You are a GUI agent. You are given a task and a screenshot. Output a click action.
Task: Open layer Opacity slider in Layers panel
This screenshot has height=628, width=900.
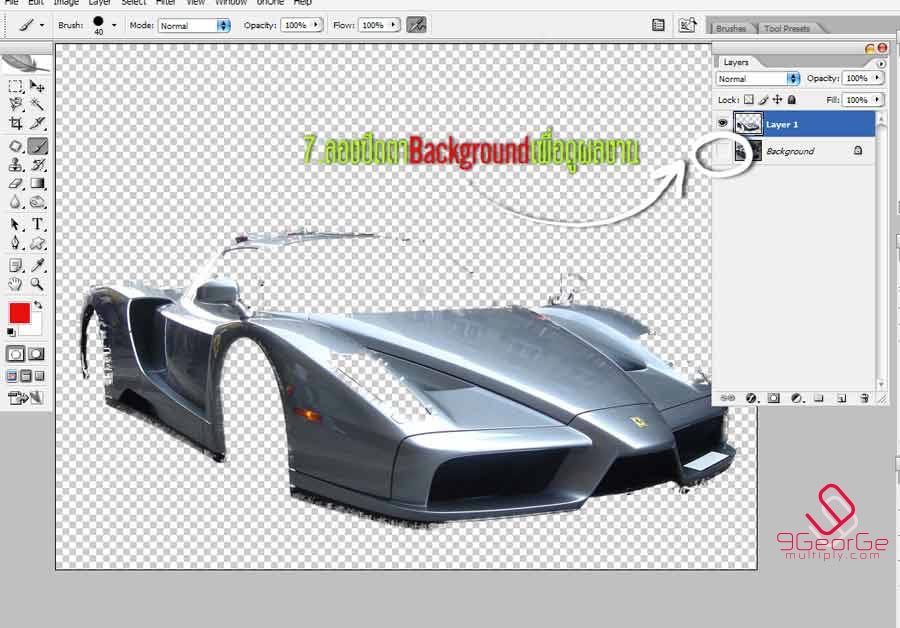(877, 77)
